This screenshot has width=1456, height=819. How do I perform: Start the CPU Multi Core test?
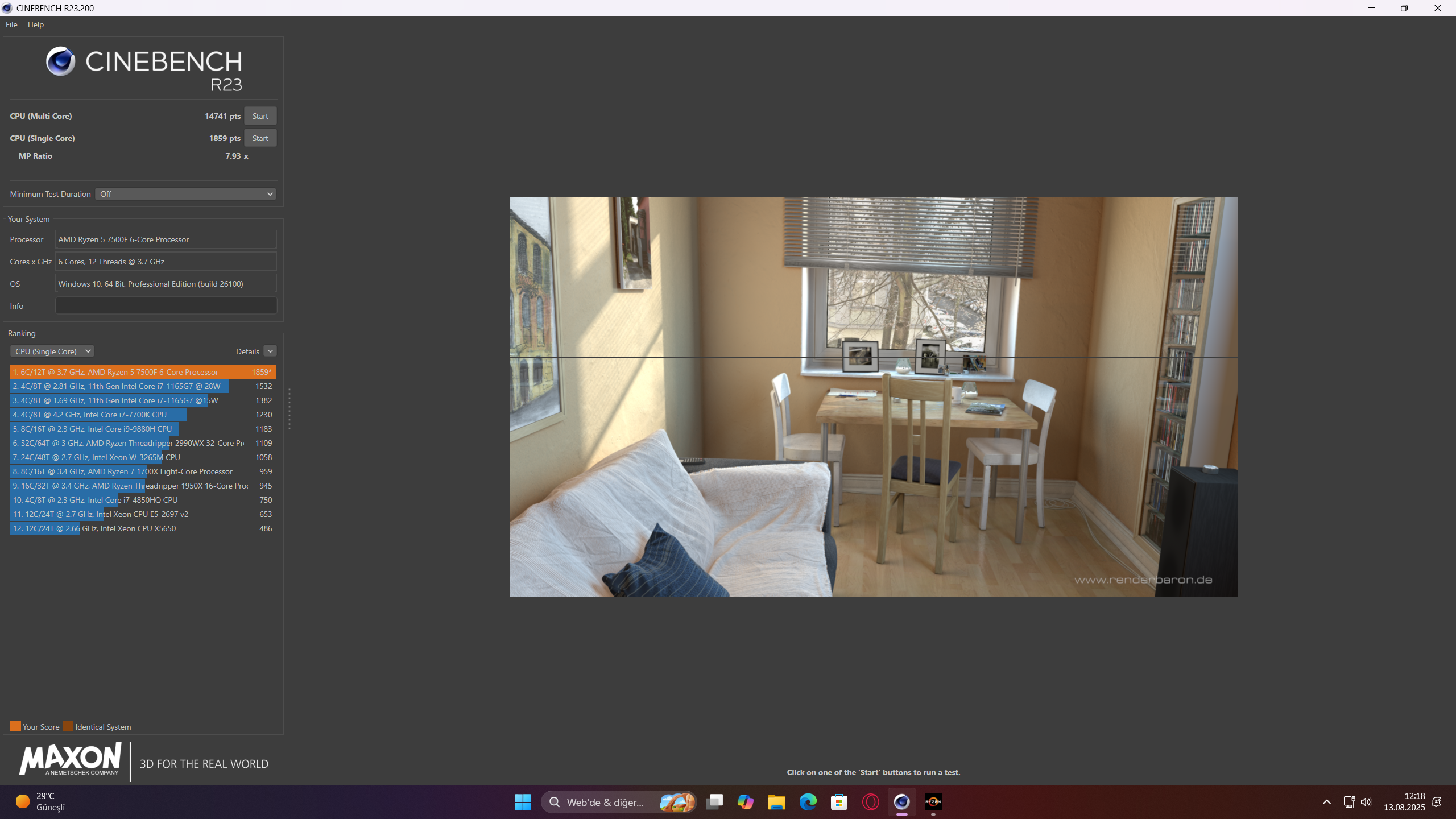coord(260,116)
